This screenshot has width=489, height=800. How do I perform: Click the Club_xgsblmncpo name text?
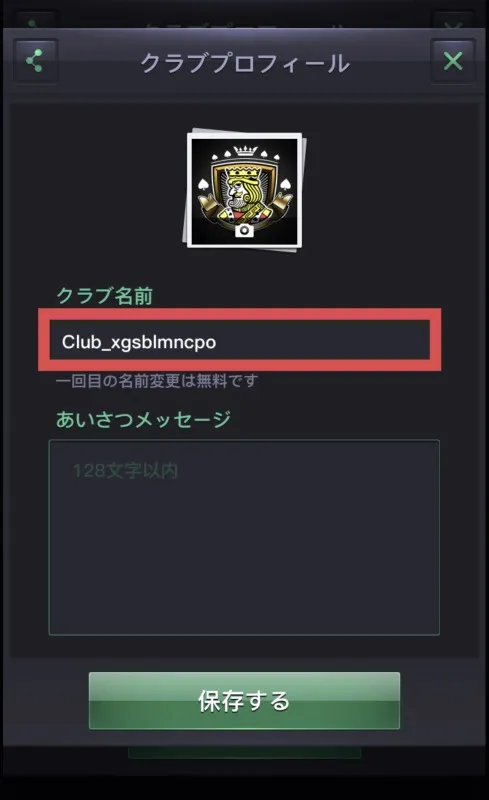pyautogui.click(x=139, y=342)
